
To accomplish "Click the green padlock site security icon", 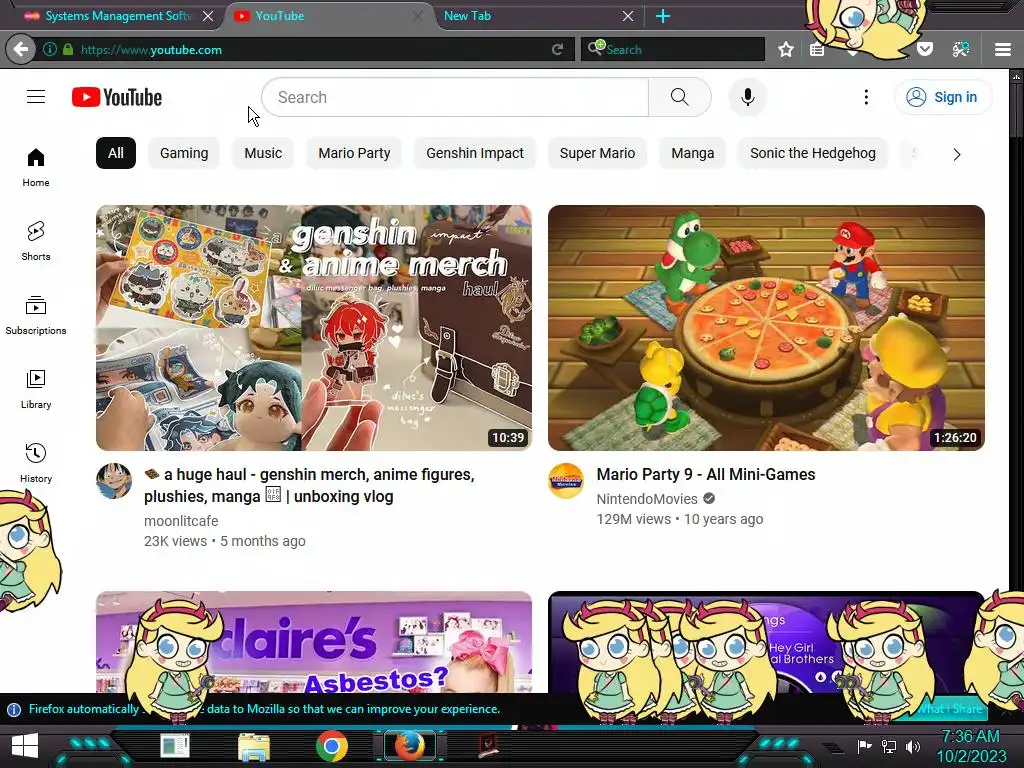I will (68, 49).
